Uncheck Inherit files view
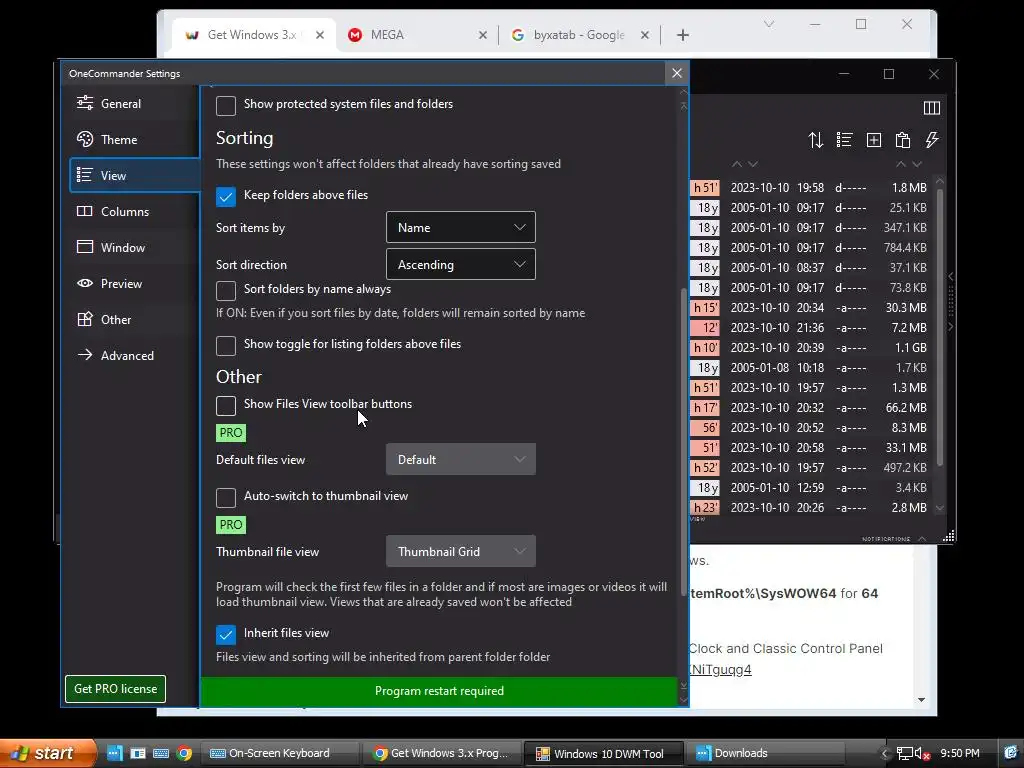Screen dimensions: 1024x768 [x=226, y=634]
